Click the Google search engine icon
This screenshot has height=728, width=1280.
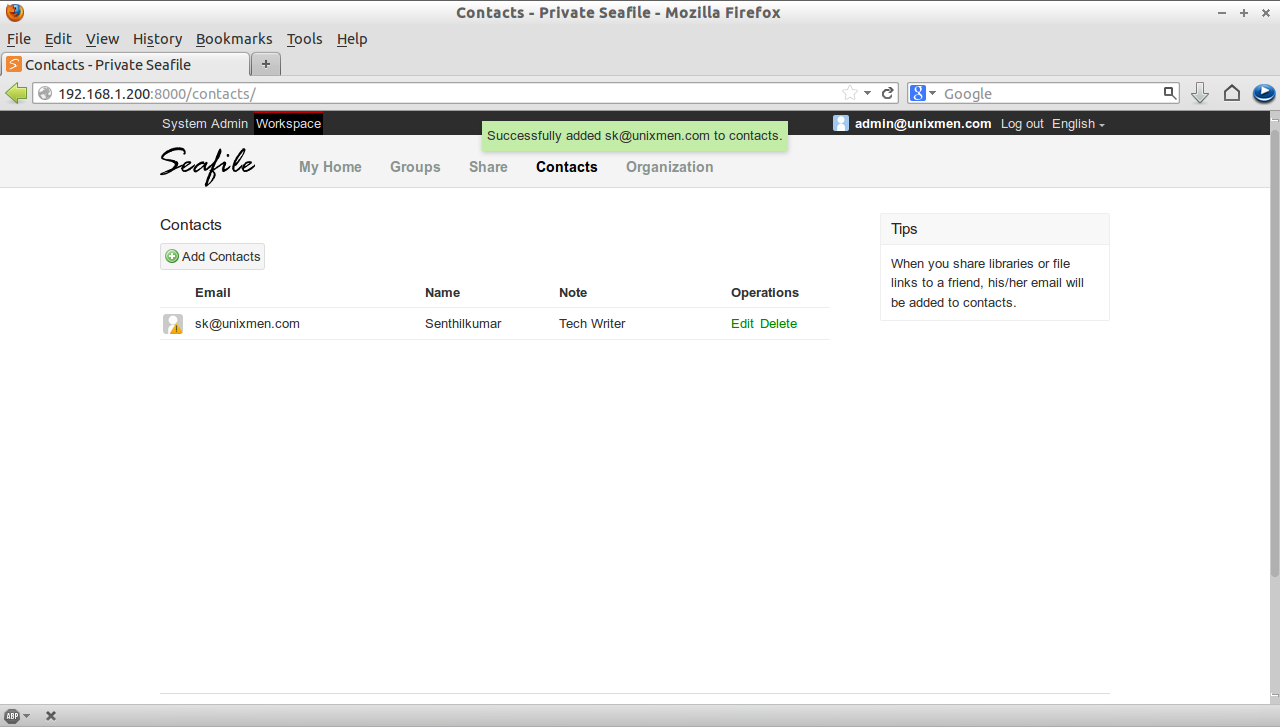917,93
